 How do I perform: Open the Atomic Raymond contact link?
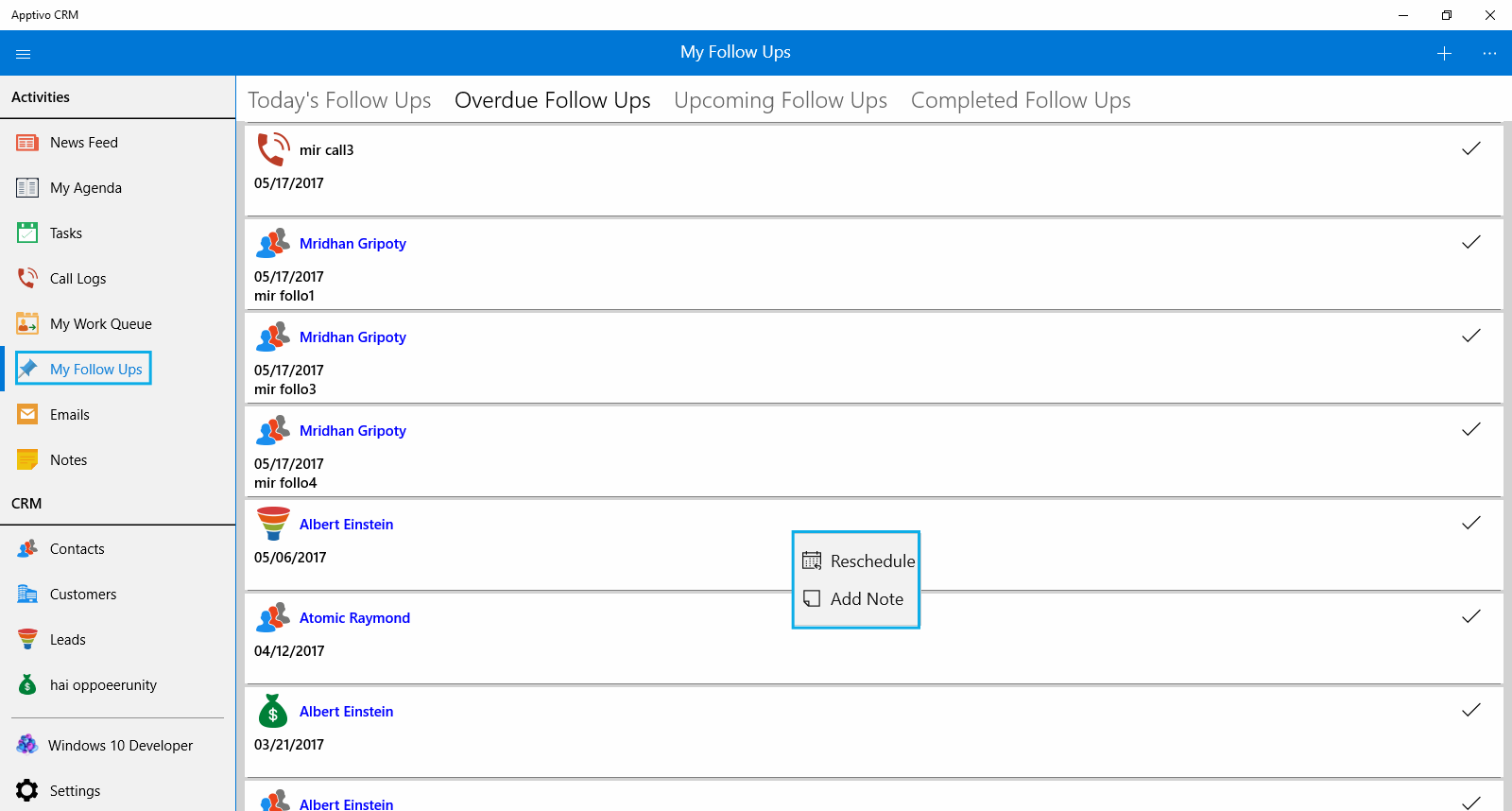click(354, 618)
